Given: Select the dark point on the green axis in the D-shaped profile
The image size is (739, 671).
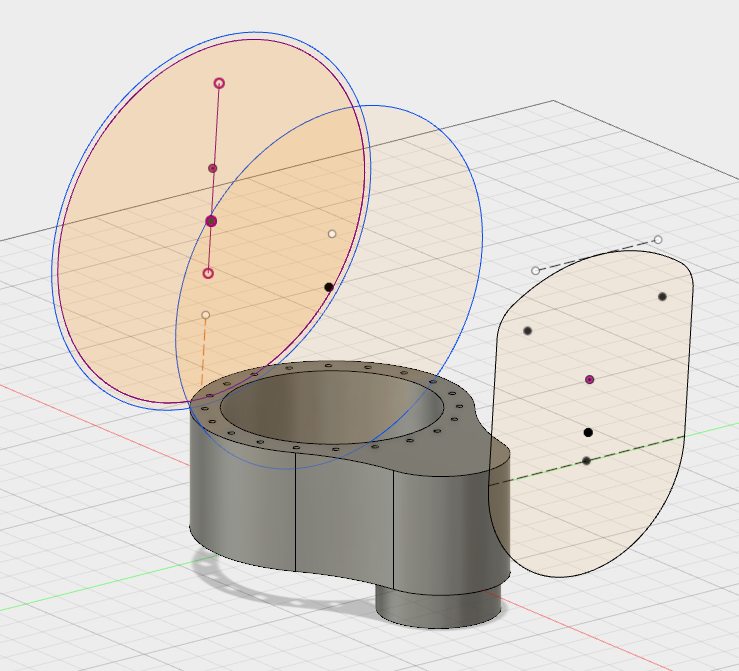Looking at the screenshot, I should pyautogui.click(x=586, y=460).
